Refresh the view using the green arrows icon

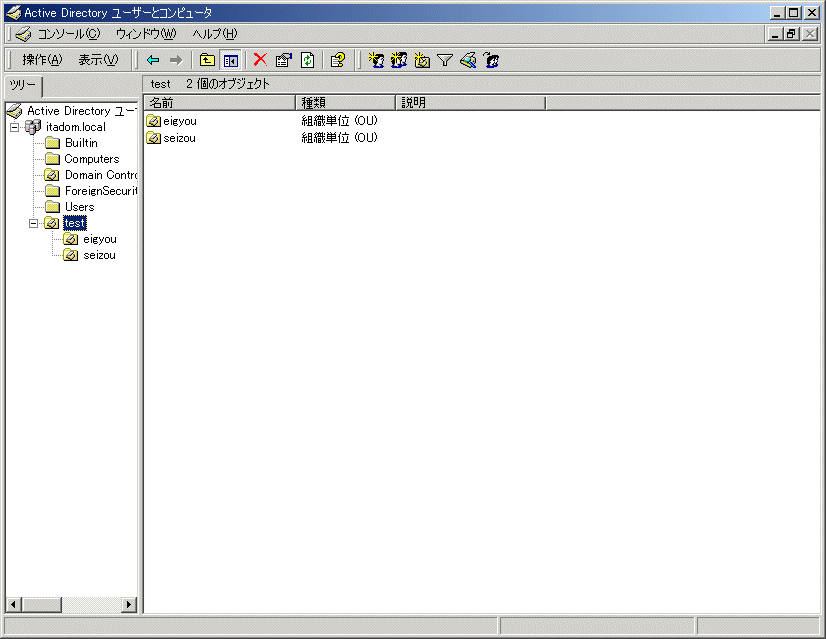[x=307, y=60]
